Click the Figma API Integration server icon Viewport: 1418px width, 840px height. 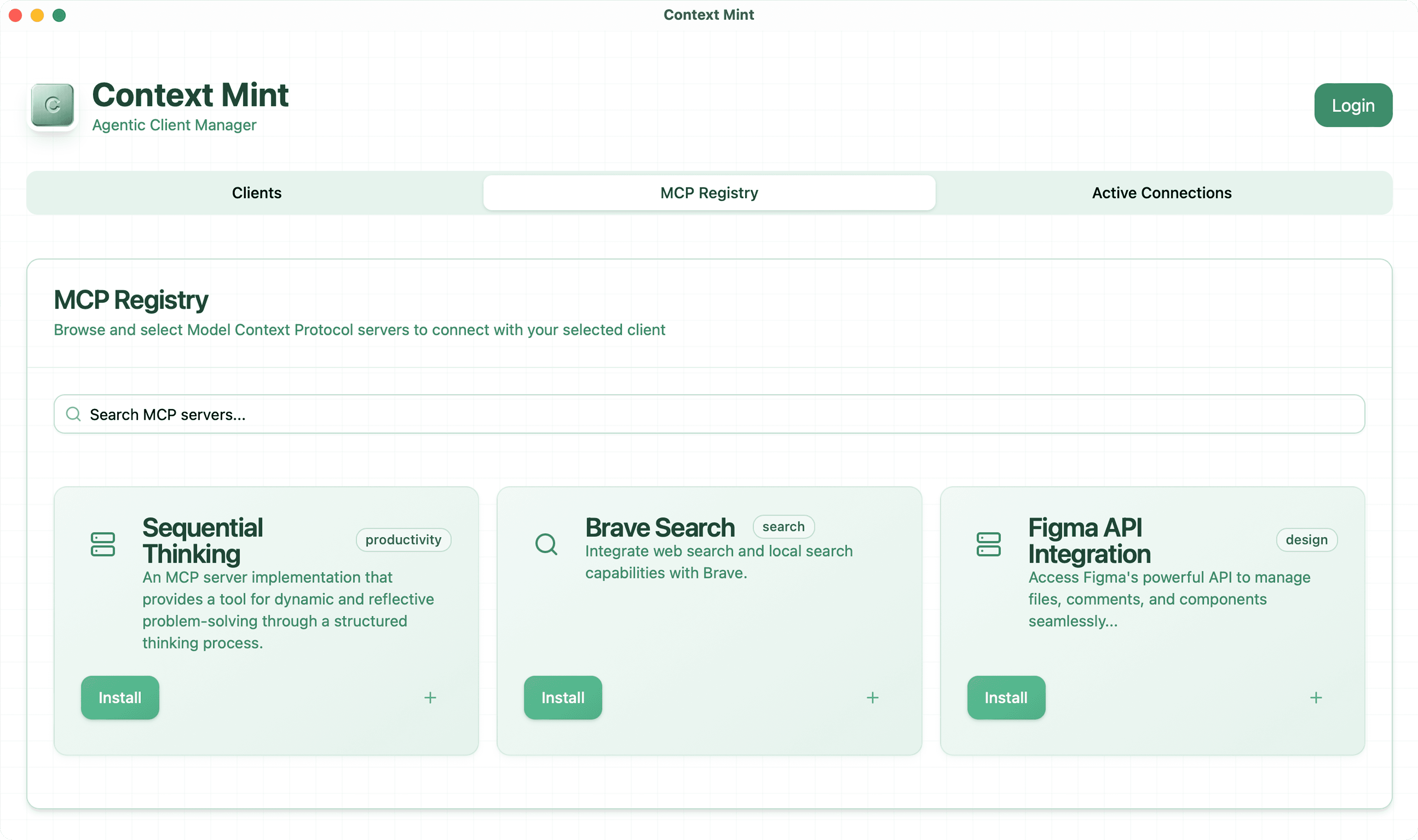pos(988,544)
